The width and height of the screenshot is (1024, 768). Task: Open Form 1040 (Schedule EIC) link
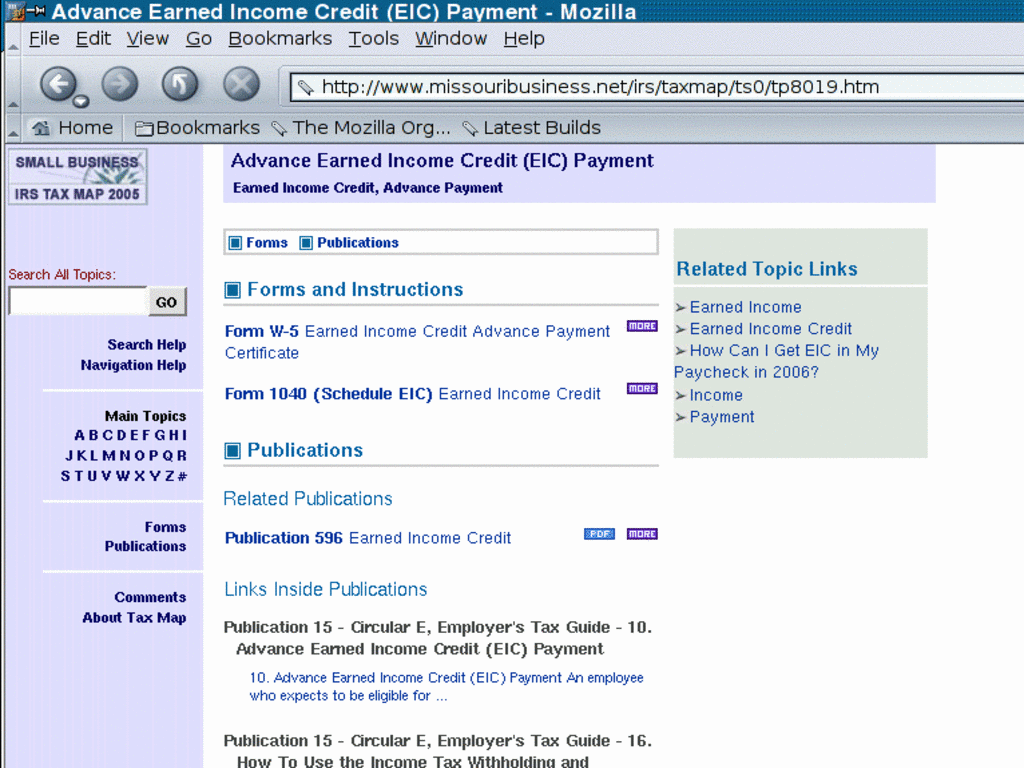click(412, 394)
